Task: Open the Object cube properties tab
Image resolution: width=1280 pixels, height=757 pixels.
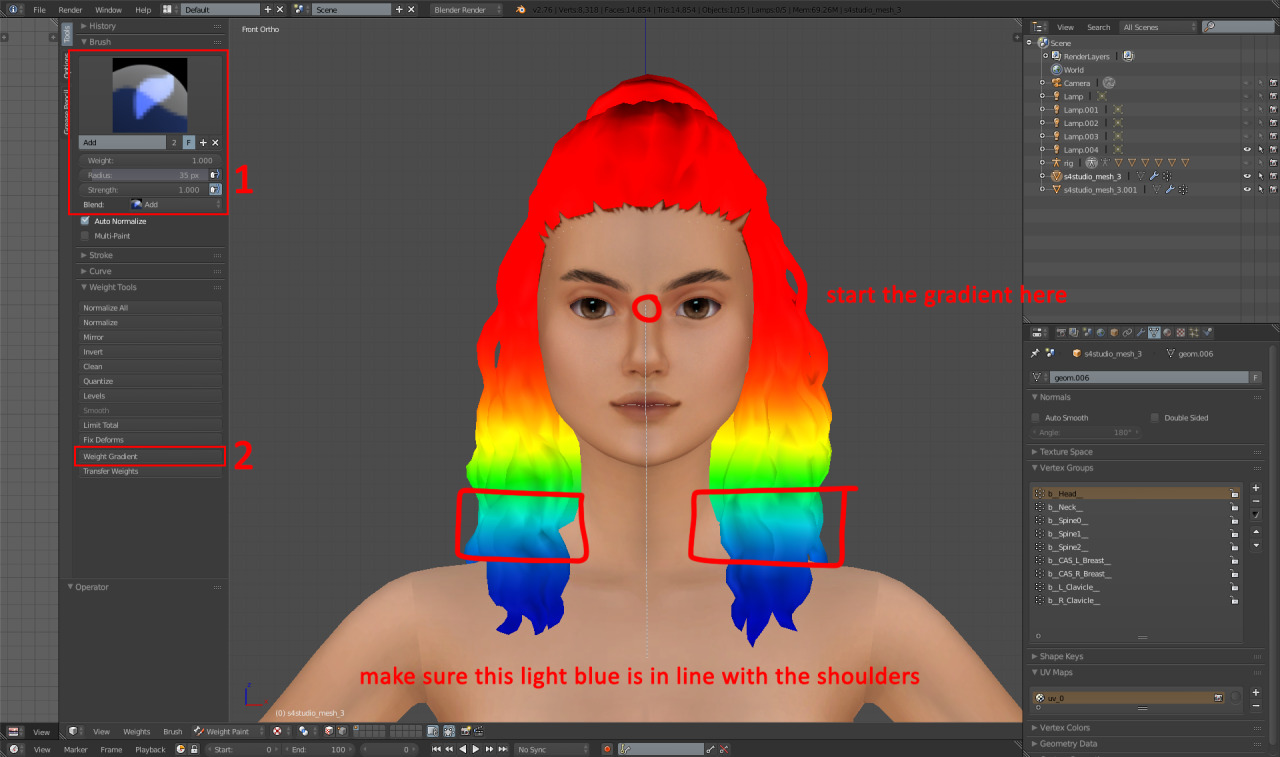Action: (1114, 333)
